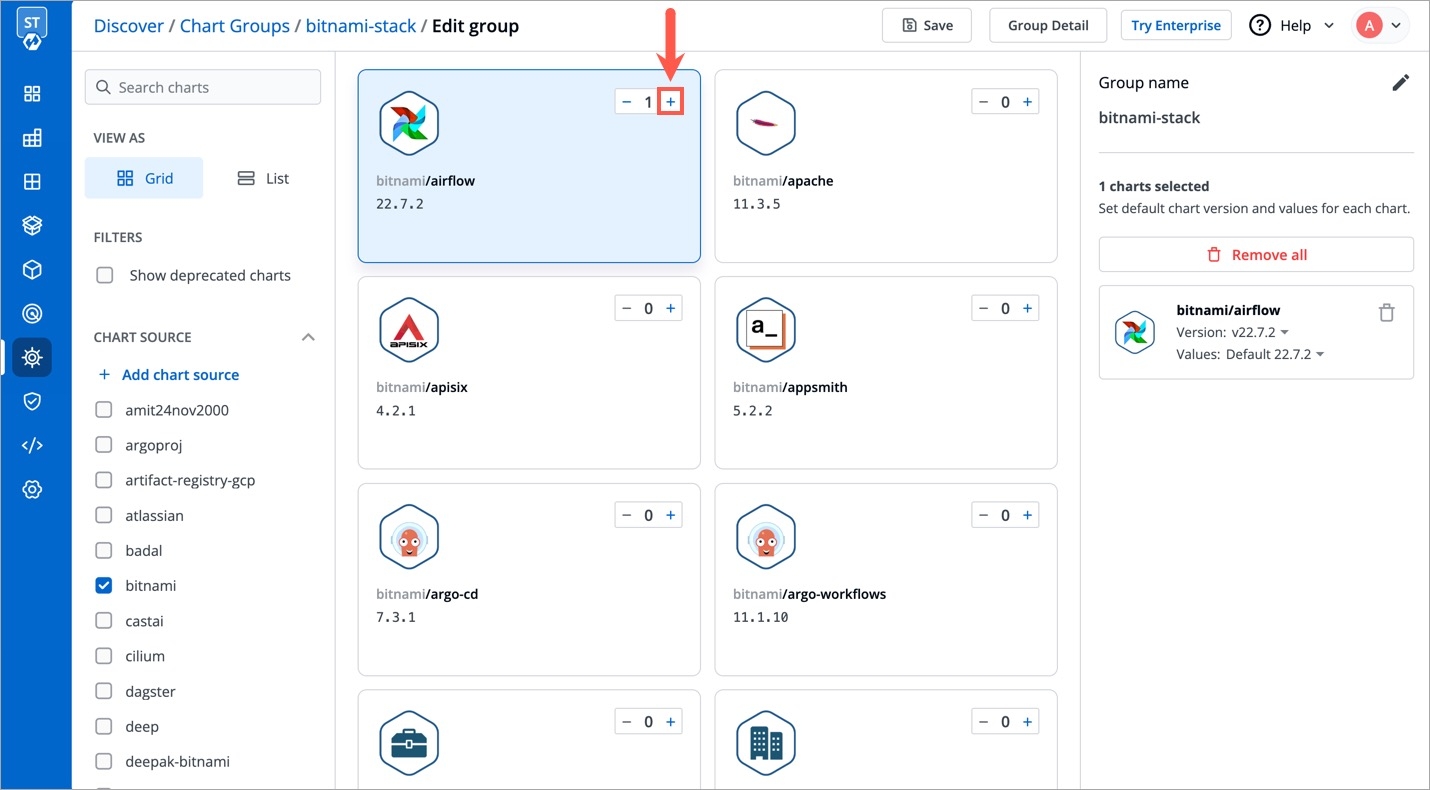Increase bitnami/apache chart count
The image size is (1430, 790).
[1028, 102]
